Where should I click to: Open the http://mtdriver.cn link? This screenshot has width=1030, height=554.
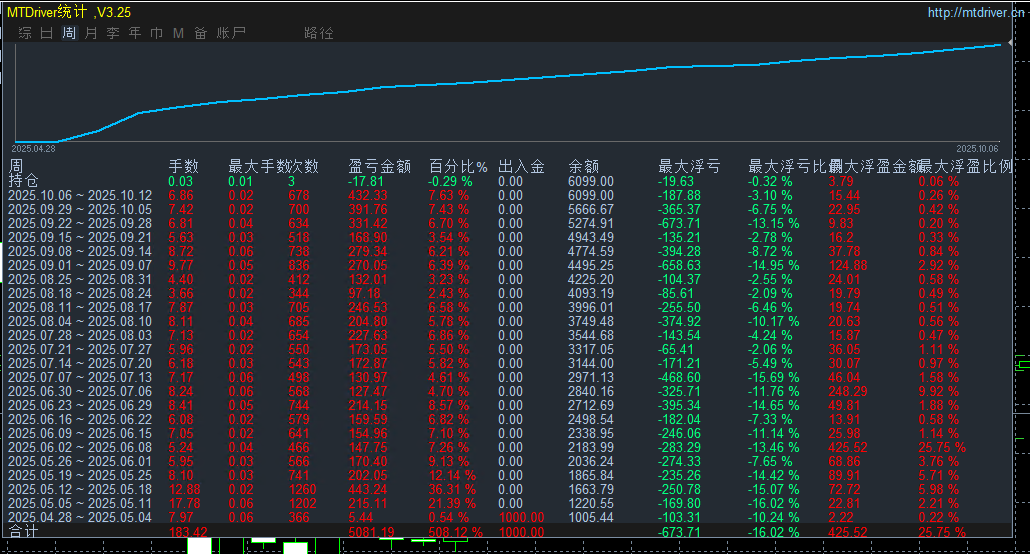[975, 13]
